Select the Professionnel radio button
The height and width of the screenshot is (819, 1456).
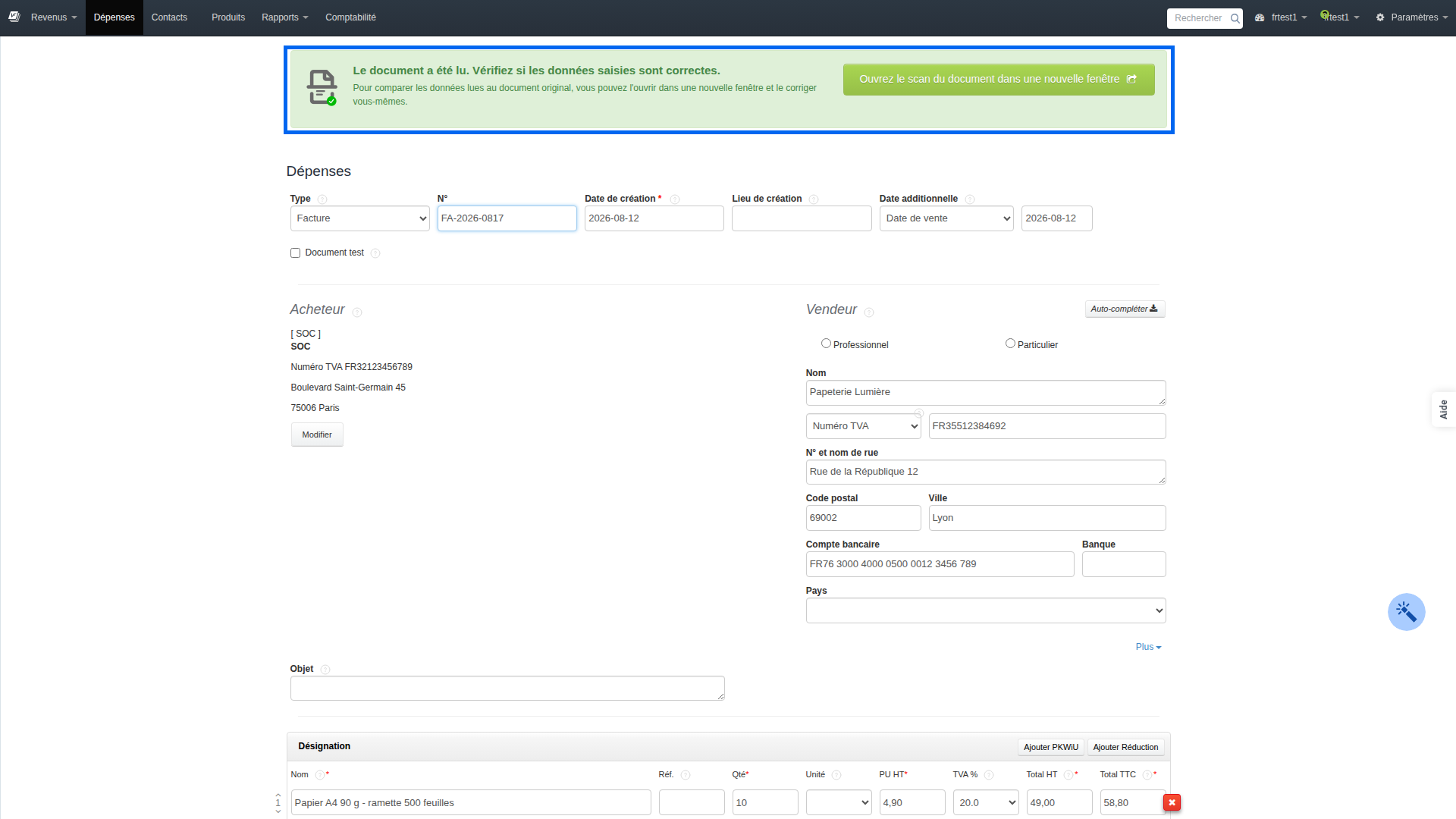pyautogui.click(x=826, y=344)
